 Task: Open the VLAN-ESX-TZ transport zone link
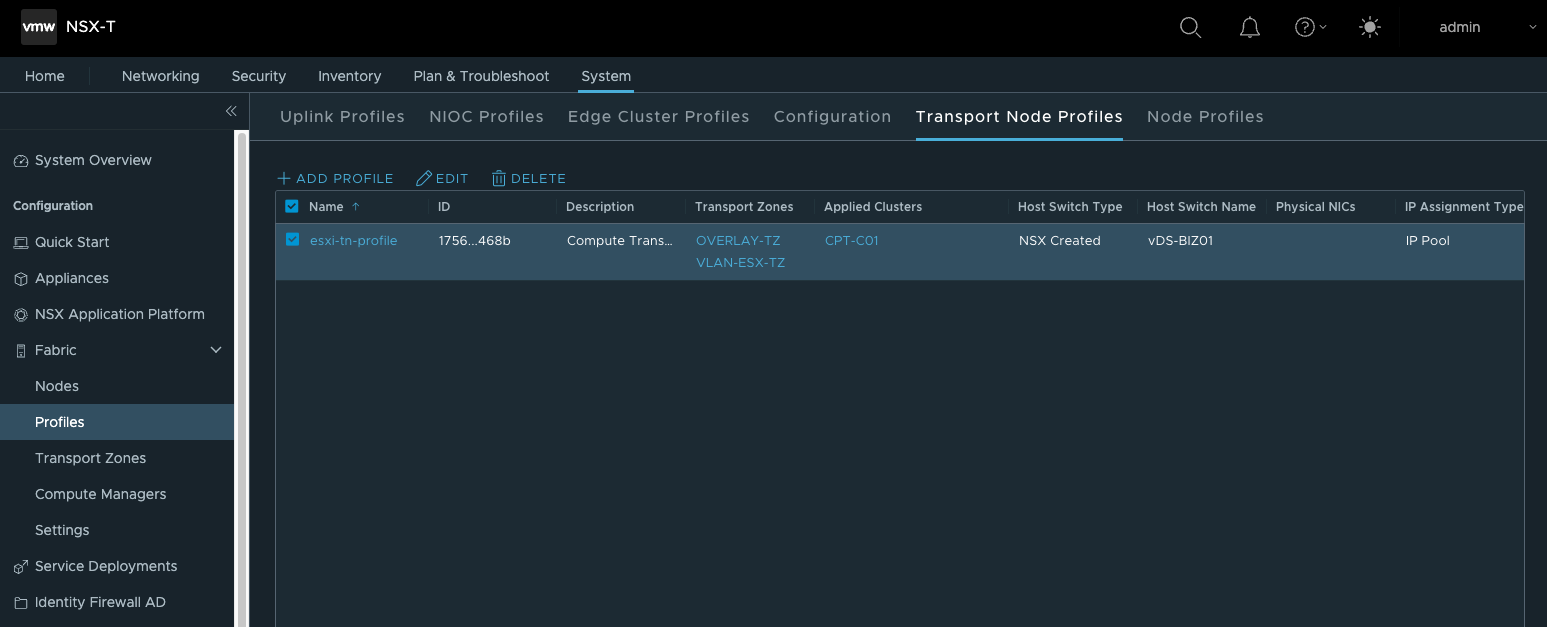[x=741, y=263]
